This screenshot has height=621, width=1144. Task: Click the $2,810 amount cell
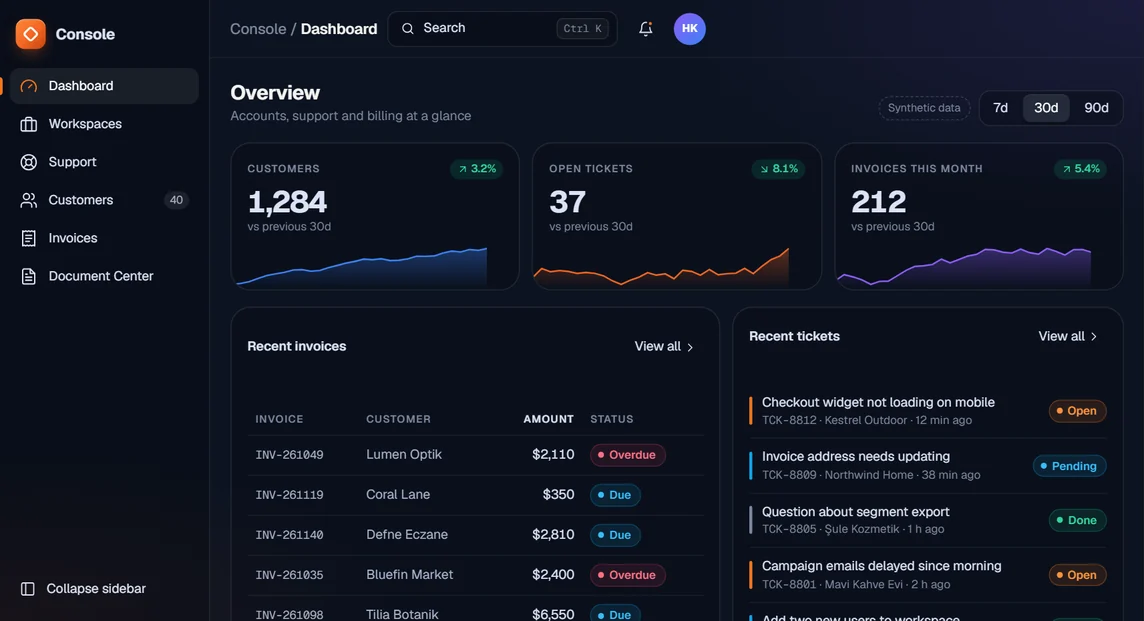pyautogui.click(x=553, y=534)
